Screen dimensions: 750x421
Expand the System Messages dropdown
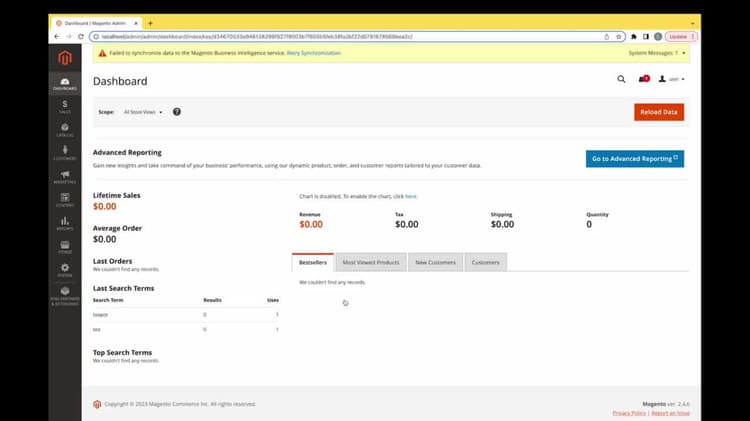[657, 53]
